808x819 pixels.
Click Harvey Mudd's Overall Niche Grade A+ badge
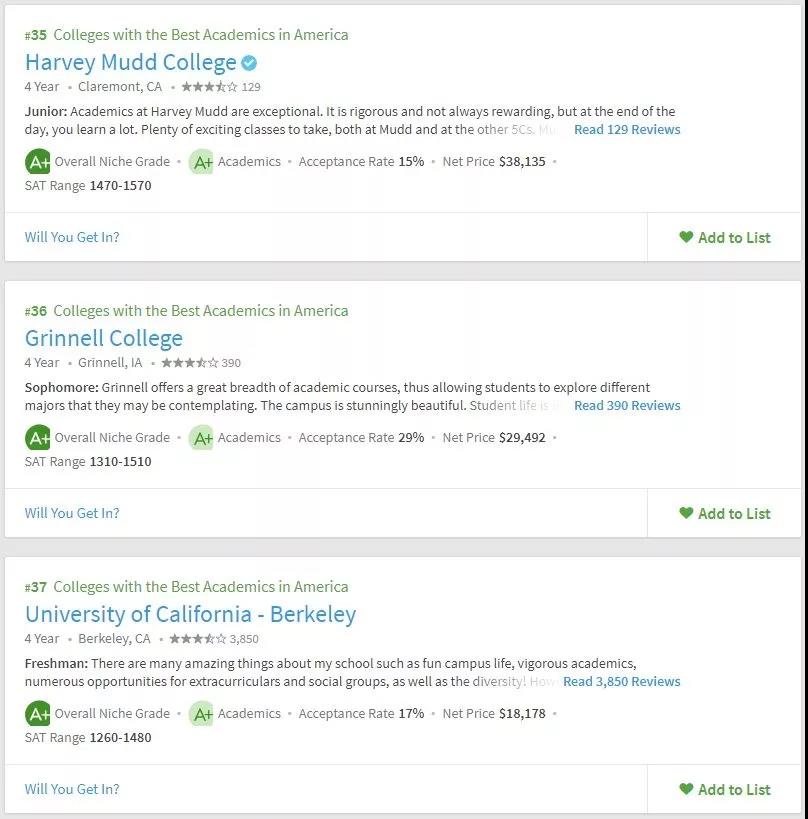[x=38, y=162]
